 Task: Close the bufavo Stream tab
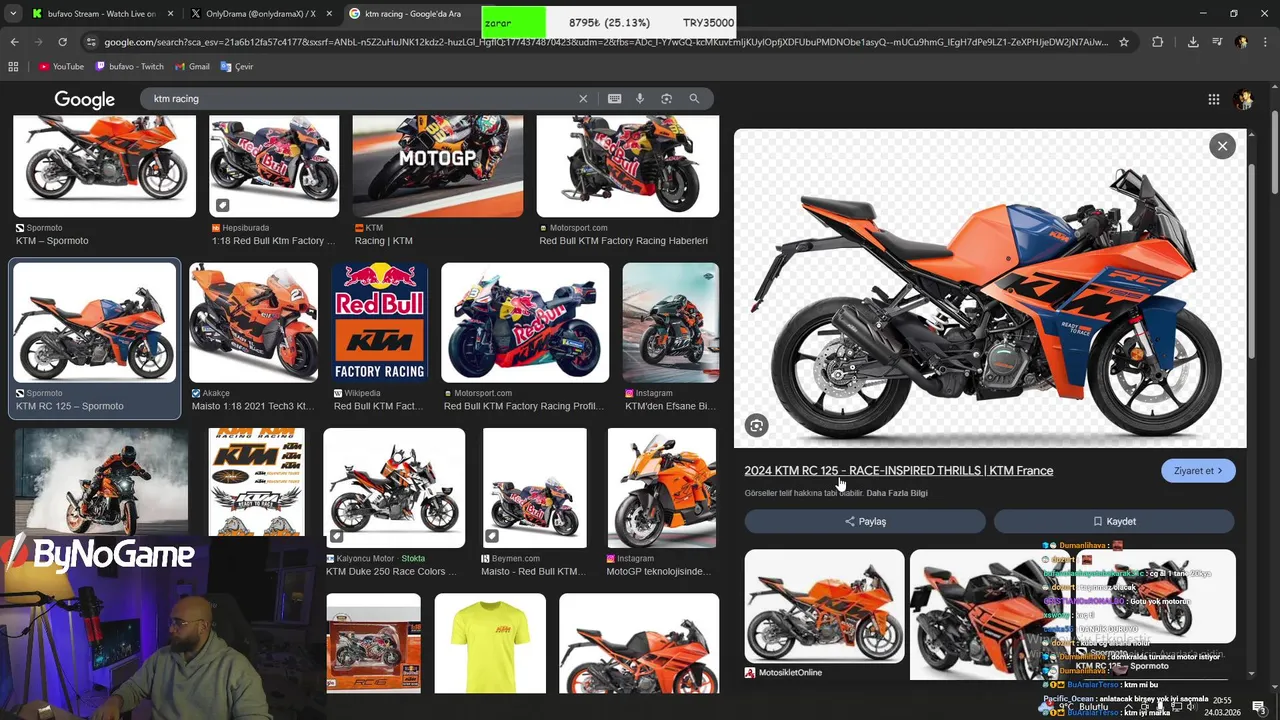[x=170, y=14]
